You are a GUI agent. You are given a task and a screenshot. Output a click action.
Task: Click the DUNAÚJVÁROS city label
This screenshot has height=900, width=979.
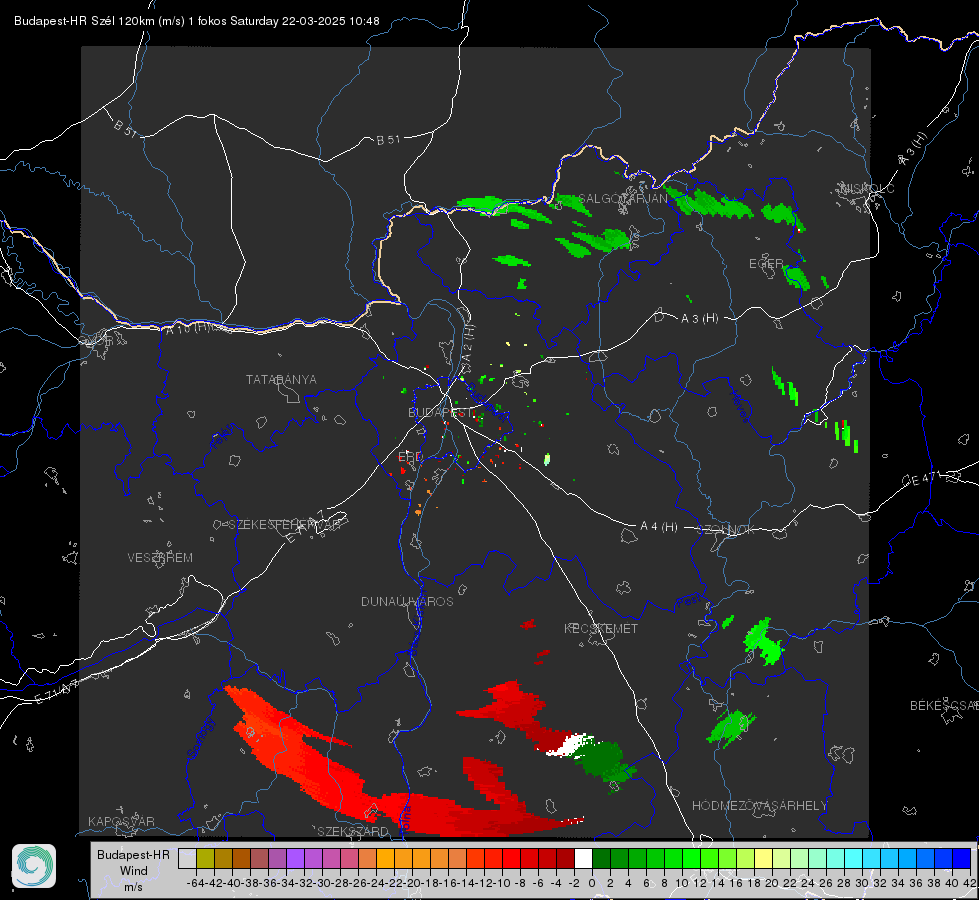pyautogui.click(x=407, y=601)
